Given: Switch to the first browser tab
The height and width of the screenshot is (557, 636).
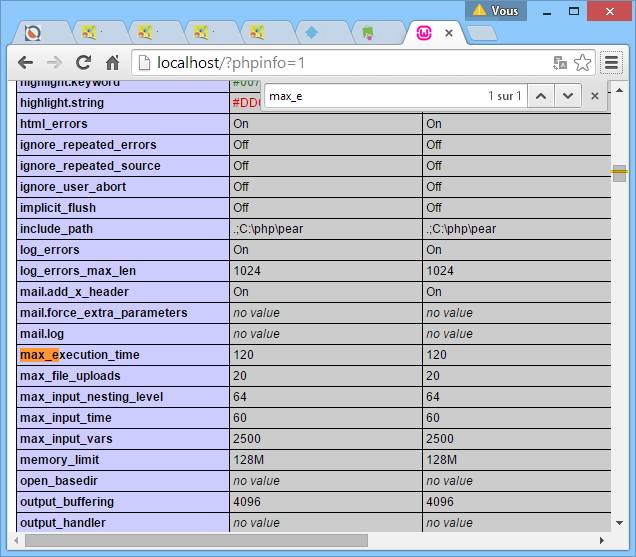Looking at the screenshot, I should tap(40, 33).
